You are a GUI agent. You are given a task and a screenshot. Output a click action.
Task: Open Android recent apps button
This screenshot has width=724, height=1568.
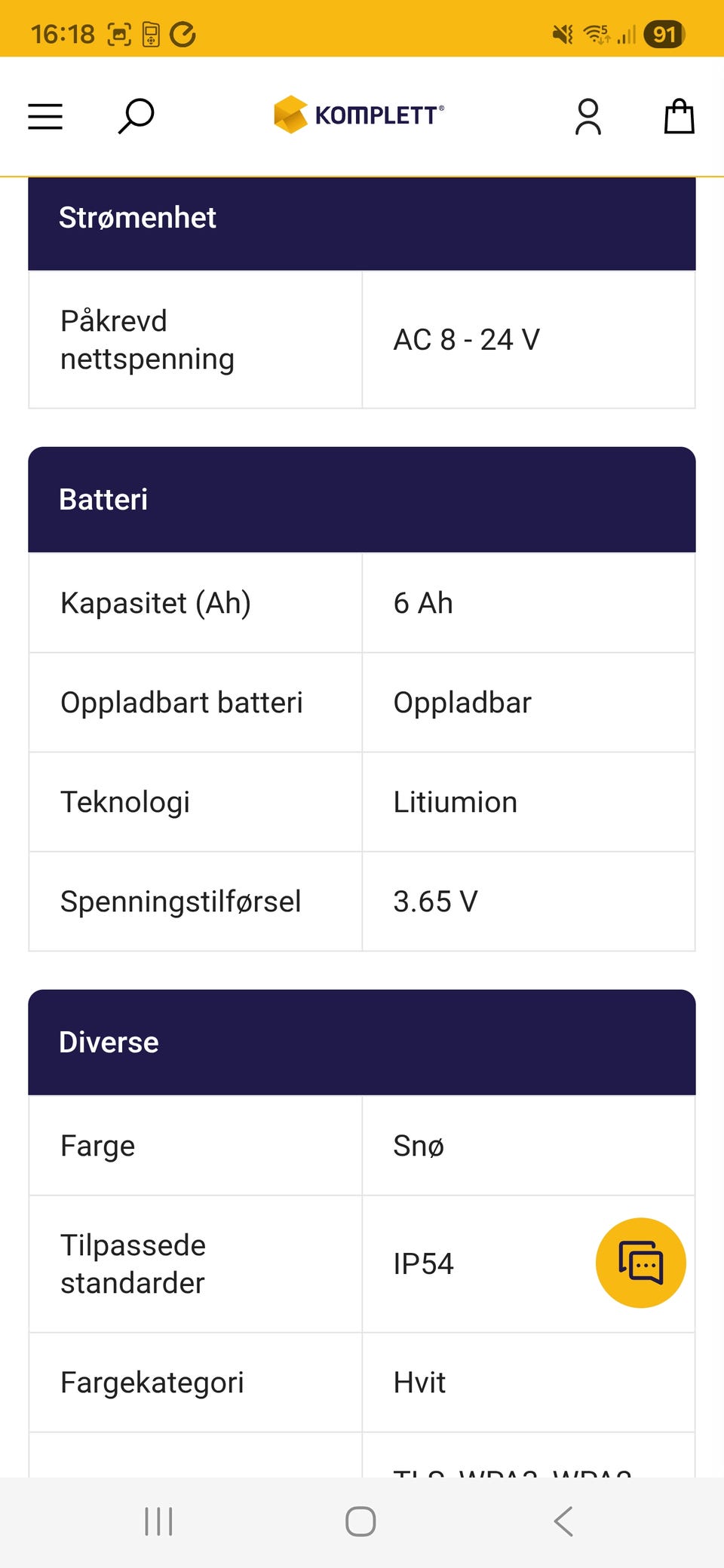[158, 1521]
